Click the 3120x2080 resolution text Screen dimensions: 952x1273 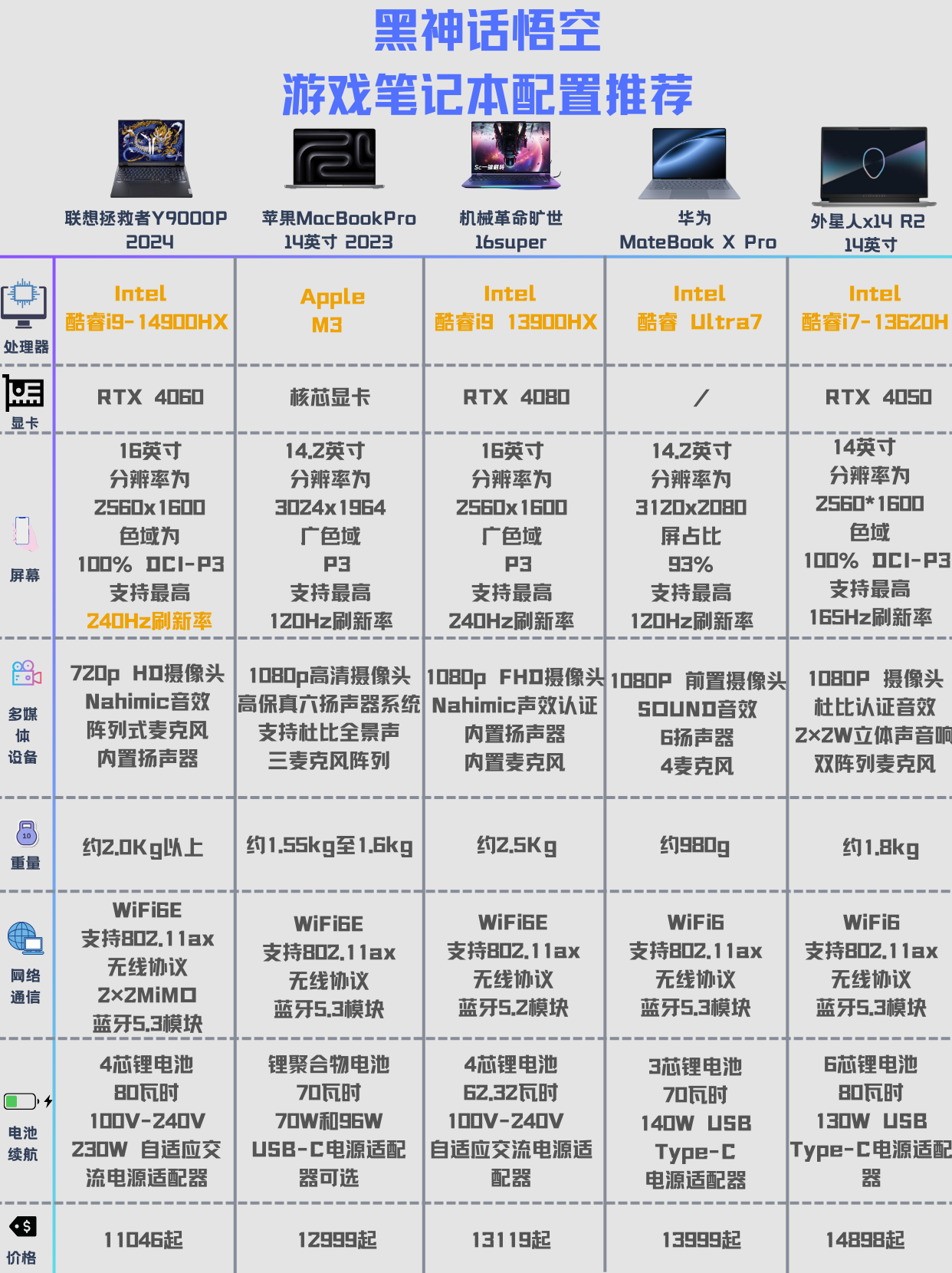[691, 508]
